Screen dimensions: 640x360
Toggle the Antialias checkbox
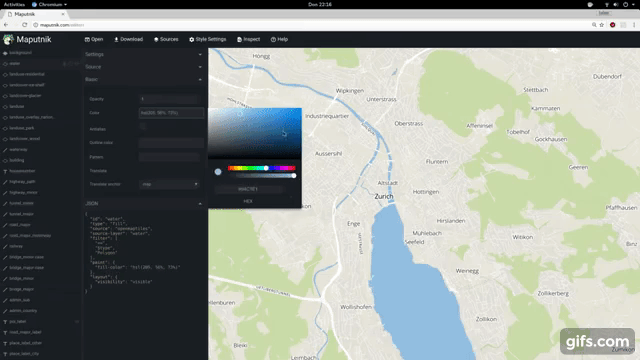click(142, 127)
